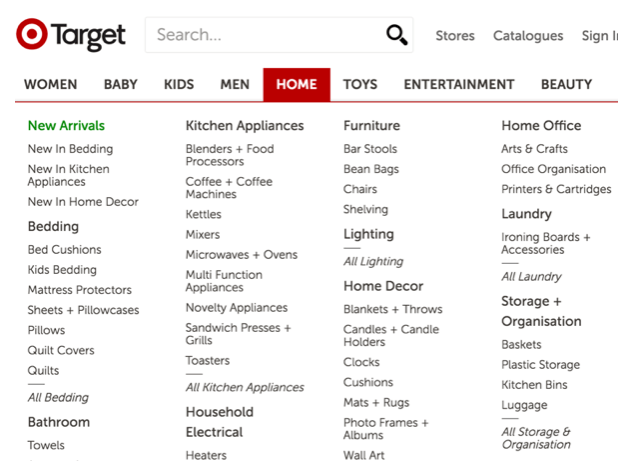The width and height of the screenshot is (638, 461).
Task: Click the search magnifier icon
Action: (x=397, y=35)
